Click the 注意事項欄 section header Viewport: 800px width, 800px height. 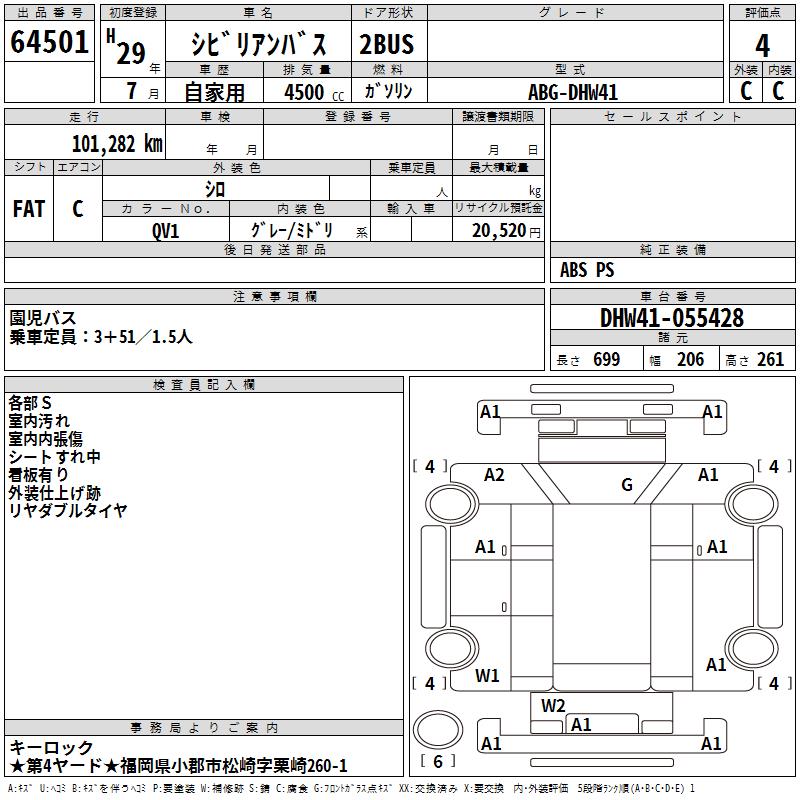[274, 296]
